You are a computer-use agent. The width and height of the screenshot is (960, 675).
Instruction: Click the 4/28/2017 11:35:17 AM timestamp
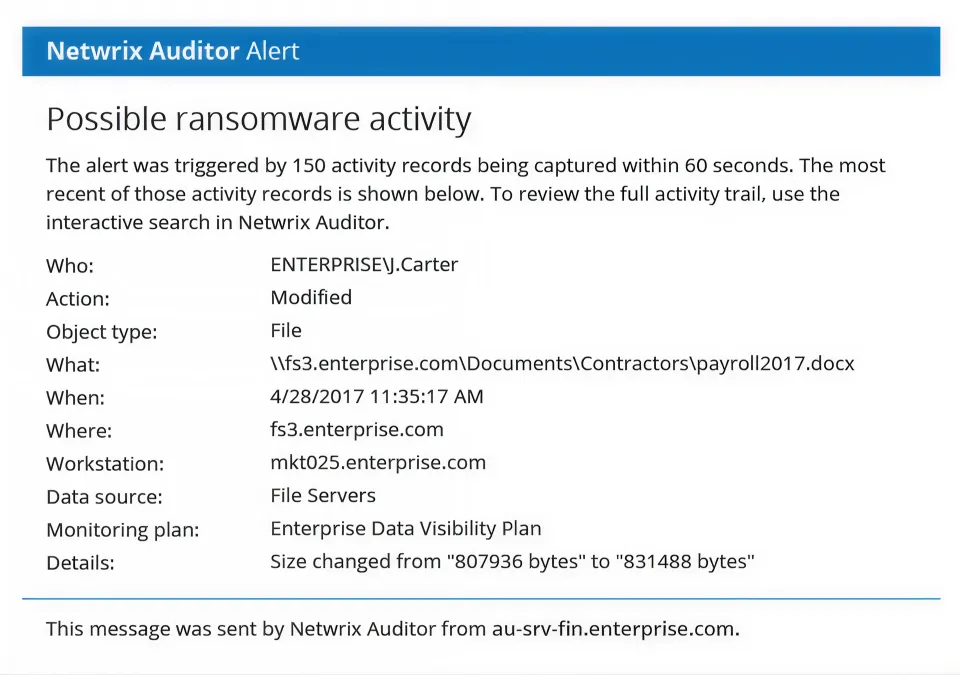click(x=377, y=397)
